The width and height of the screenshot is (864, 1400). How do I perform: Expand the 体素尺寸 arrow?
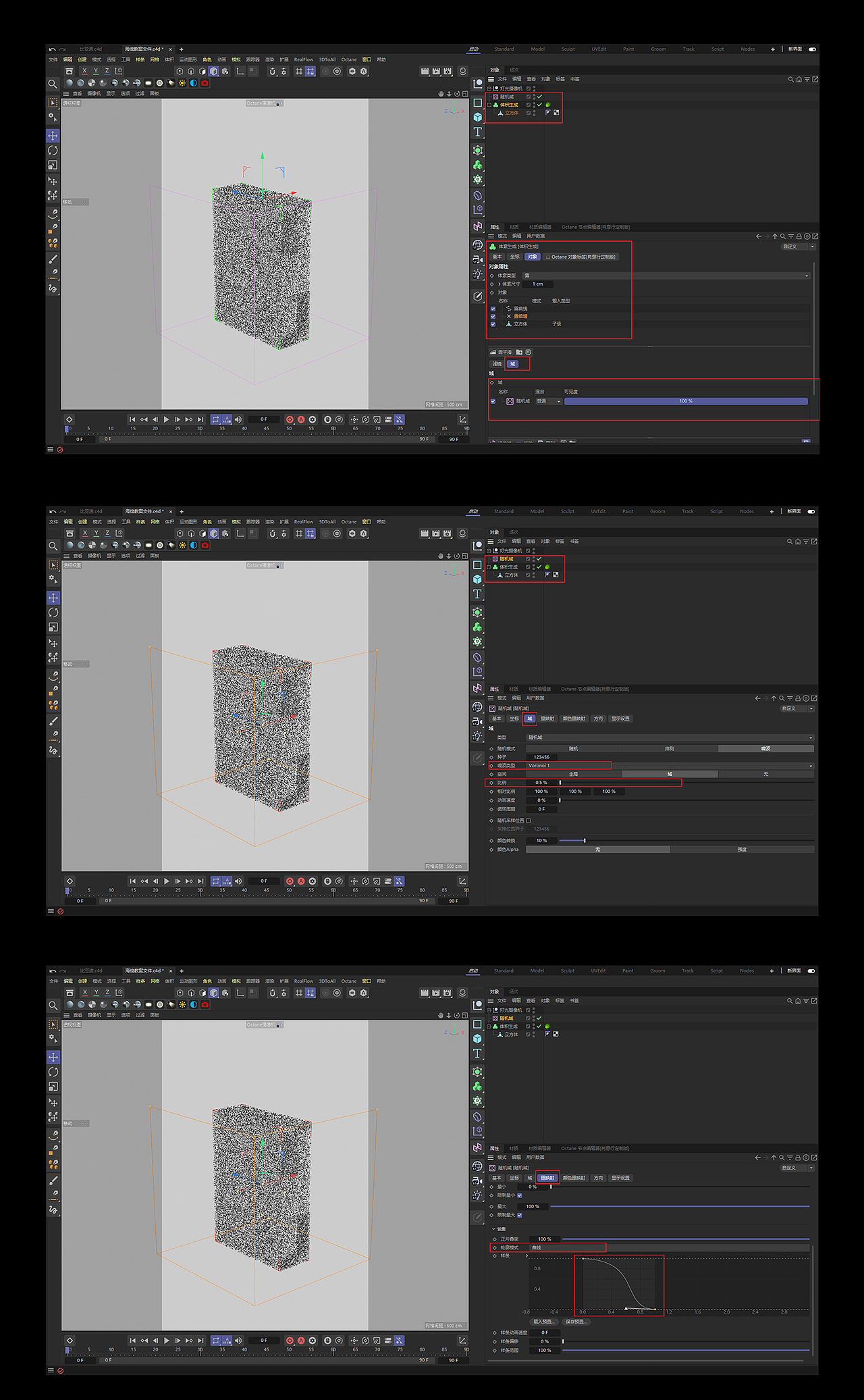(x=499, y=284)
